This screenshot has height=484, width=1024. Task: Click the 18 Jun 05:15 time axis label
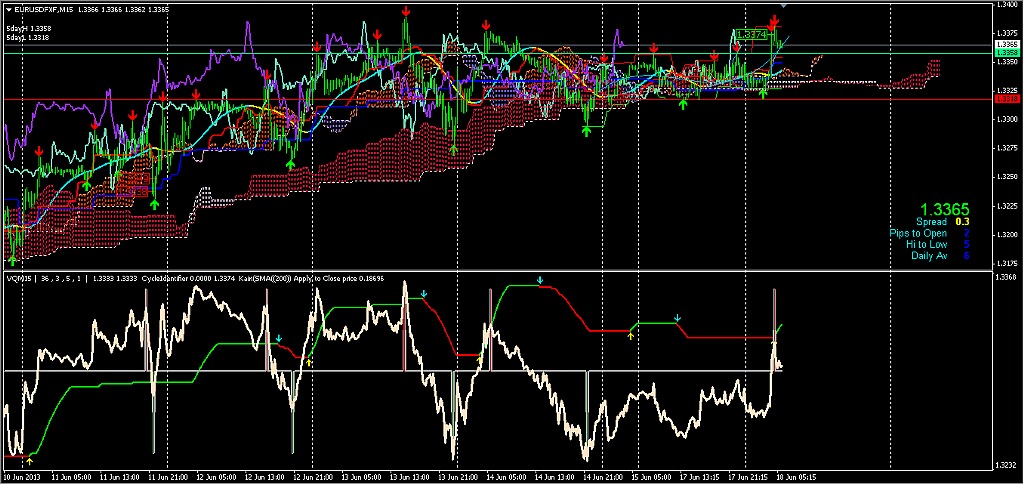(795, 478)
